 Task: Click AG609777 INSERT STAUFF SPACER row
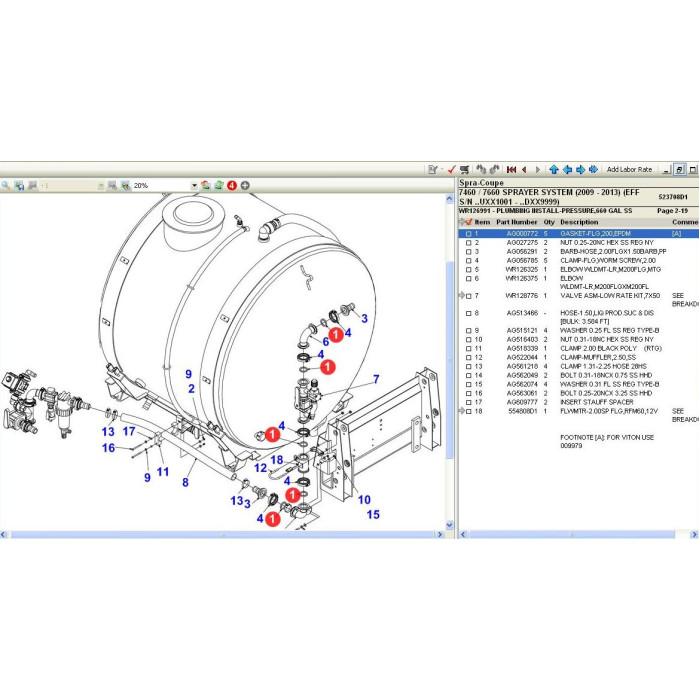click(579, 402)
